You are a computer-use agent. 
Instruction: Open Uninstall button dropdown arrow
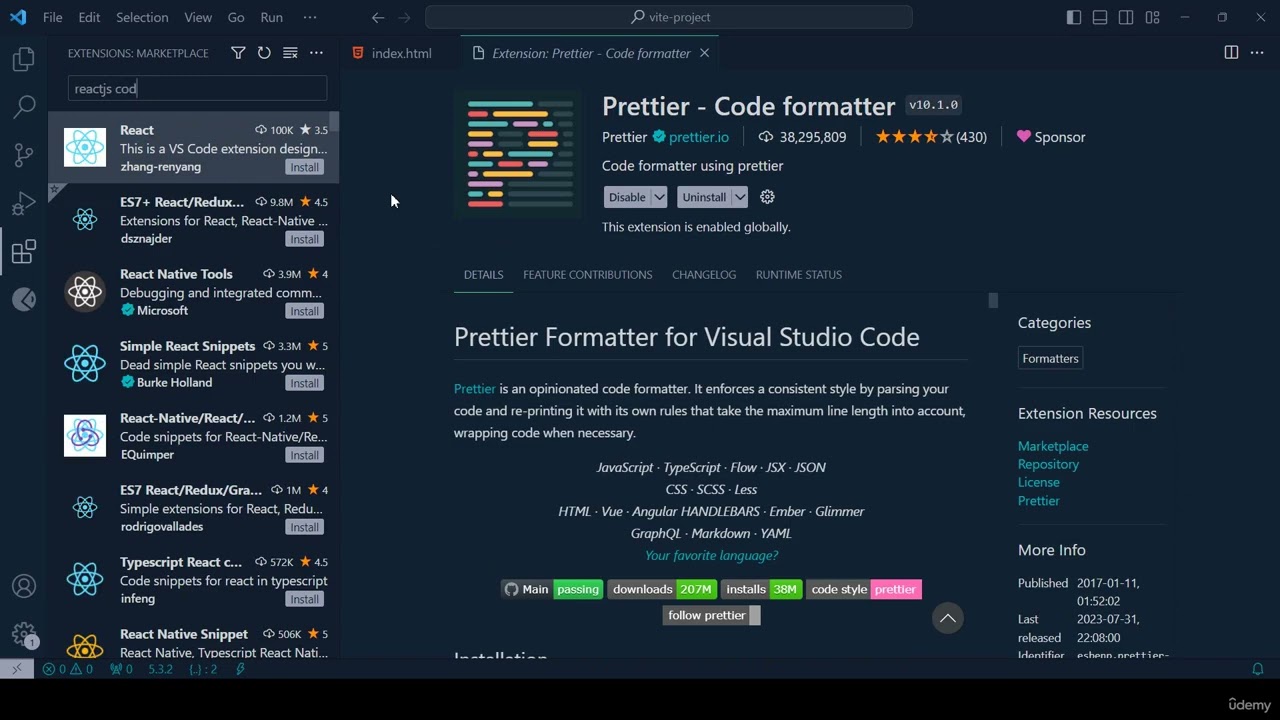pos(739,197)
